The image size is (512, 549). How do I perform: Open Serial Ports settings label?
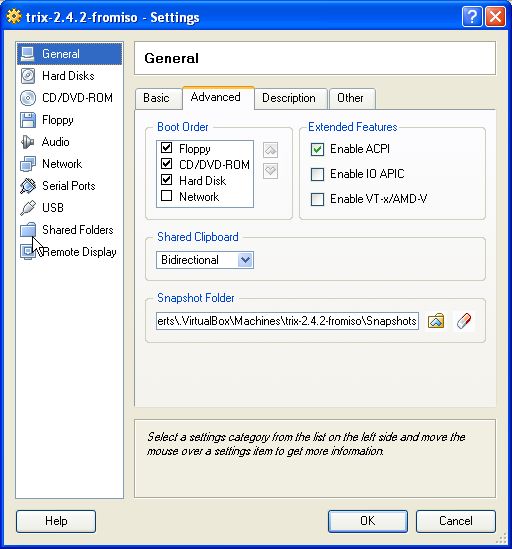[69, 186]
